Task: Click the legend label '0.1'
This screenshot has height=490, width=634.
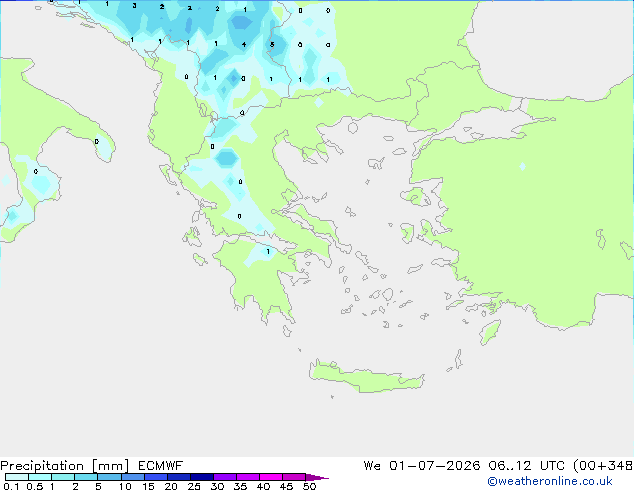Action: [x=11, y=486]
